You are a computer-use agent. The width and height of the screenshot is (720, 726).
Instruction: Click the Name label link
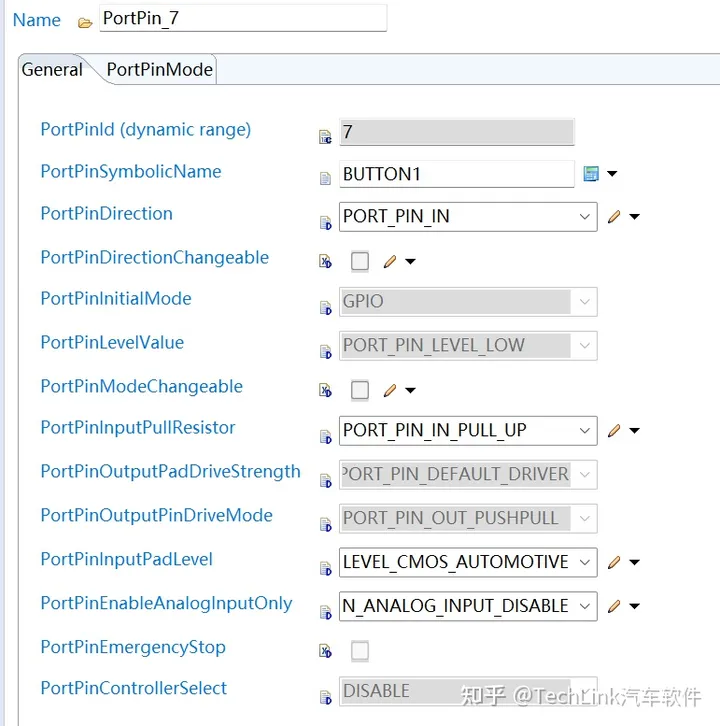click(37, 20)
